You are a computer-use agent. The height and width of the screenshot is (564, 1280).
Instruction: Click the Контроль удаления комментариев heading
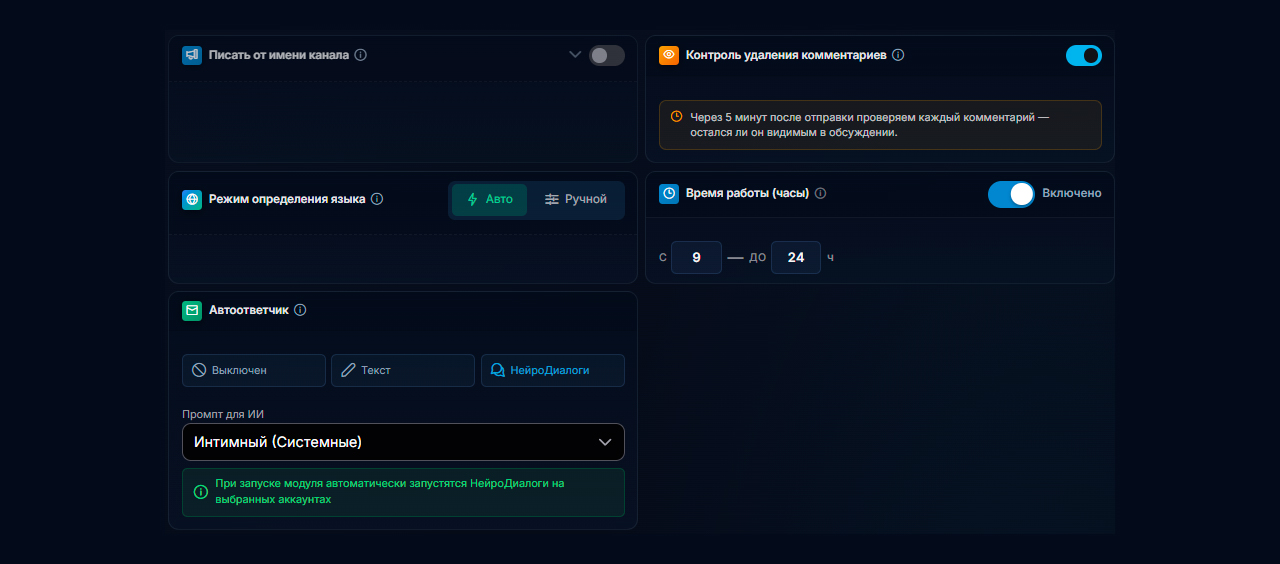coord(786,55)
